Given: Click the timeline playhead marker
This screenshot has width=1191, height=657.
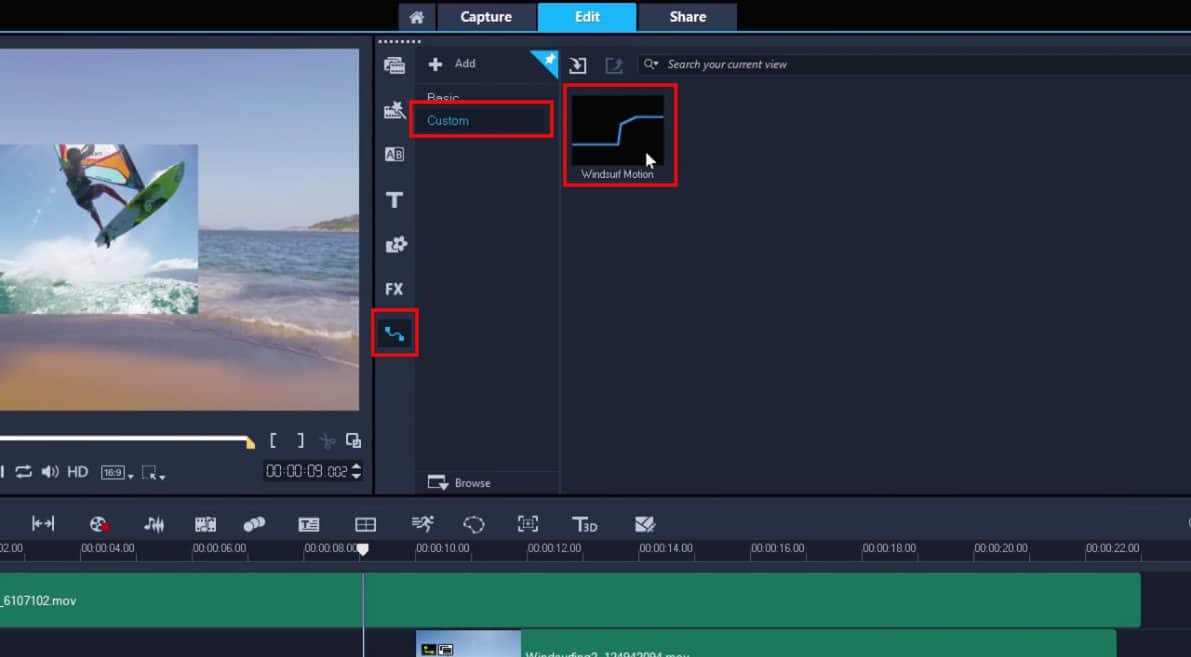Looking at the screenshot, I should (363, 549).
